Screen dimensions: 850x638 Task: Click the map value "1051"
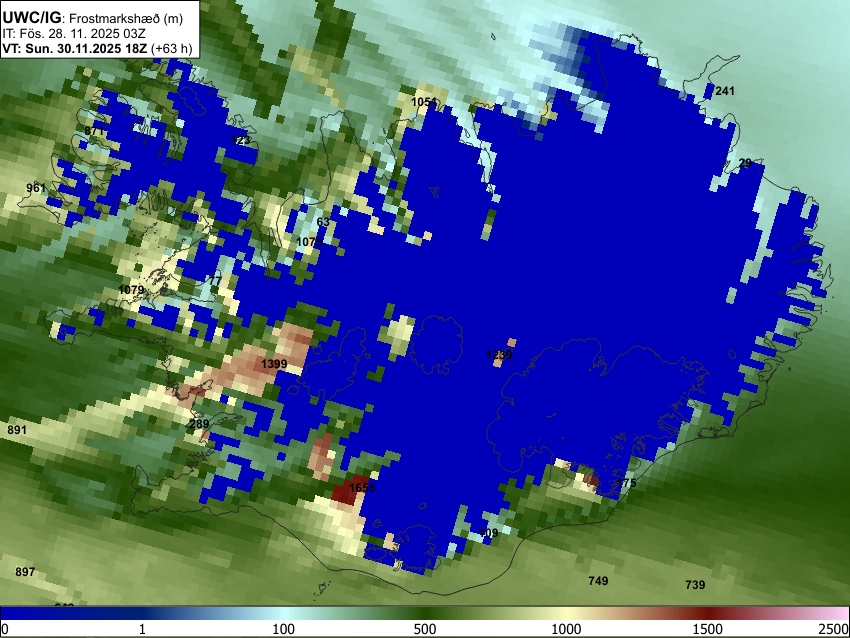click(x=424, y=102)
